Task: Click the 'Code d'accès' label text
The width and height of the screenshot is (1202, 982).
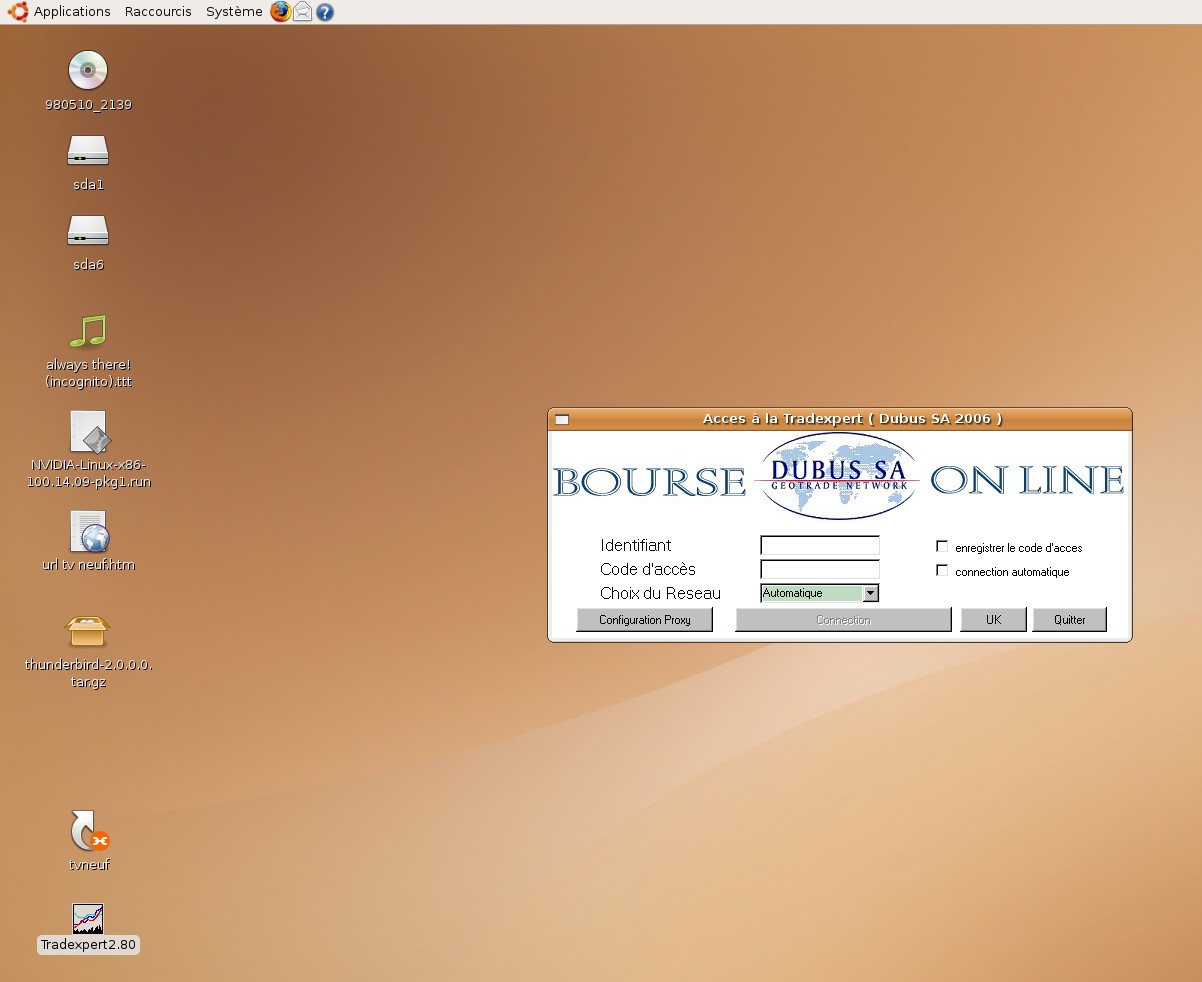Action: pyautogui.click(x=648, y=570)
